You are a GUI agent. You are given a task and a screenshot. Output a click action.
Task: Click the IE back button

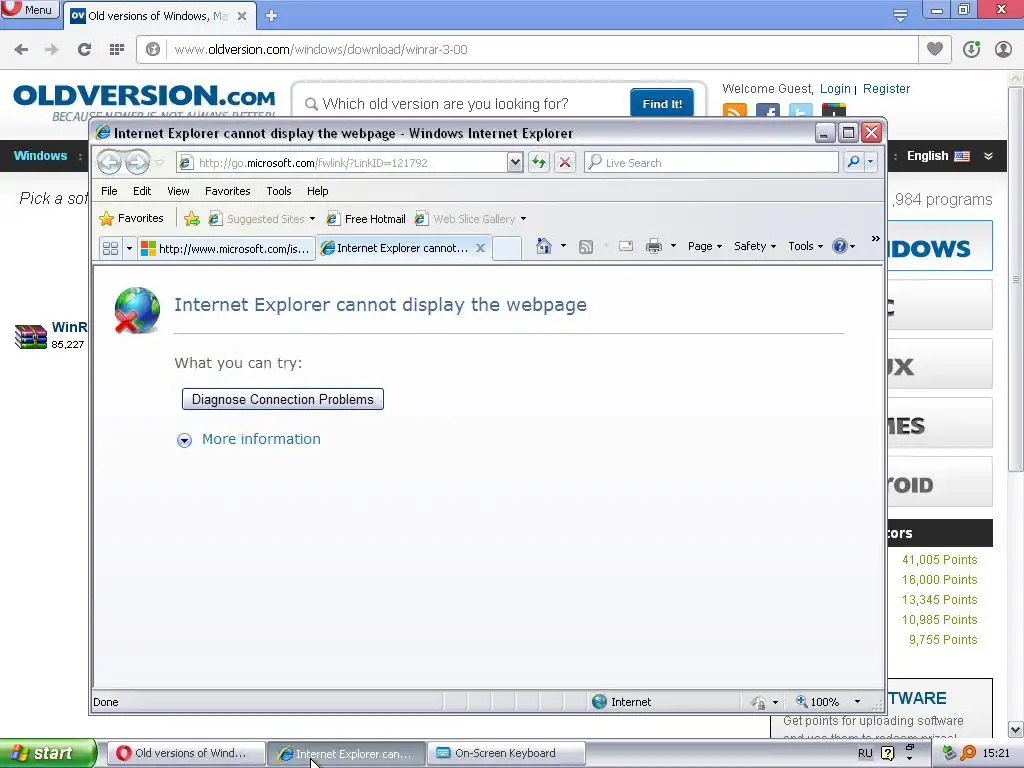pos(109,162)
